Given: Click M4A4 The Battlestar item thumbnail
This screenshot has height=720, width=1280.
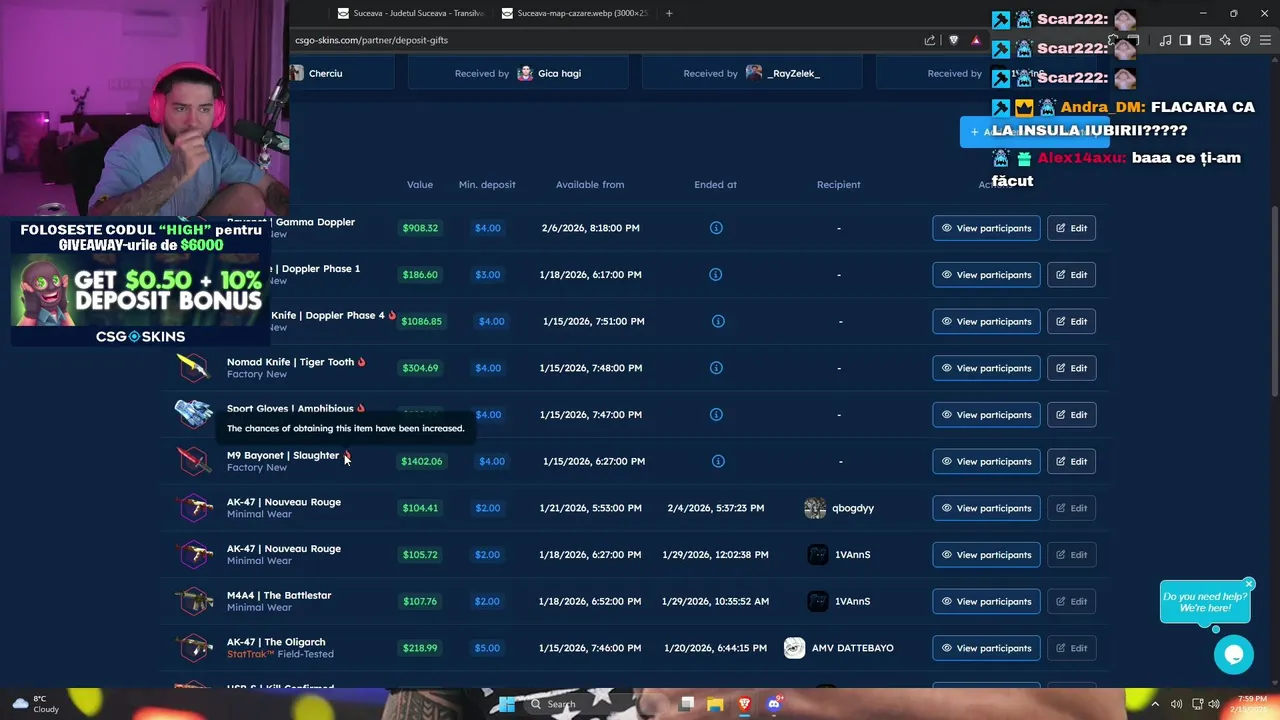Looking at the screenshot, I should [x=194, y=601].
